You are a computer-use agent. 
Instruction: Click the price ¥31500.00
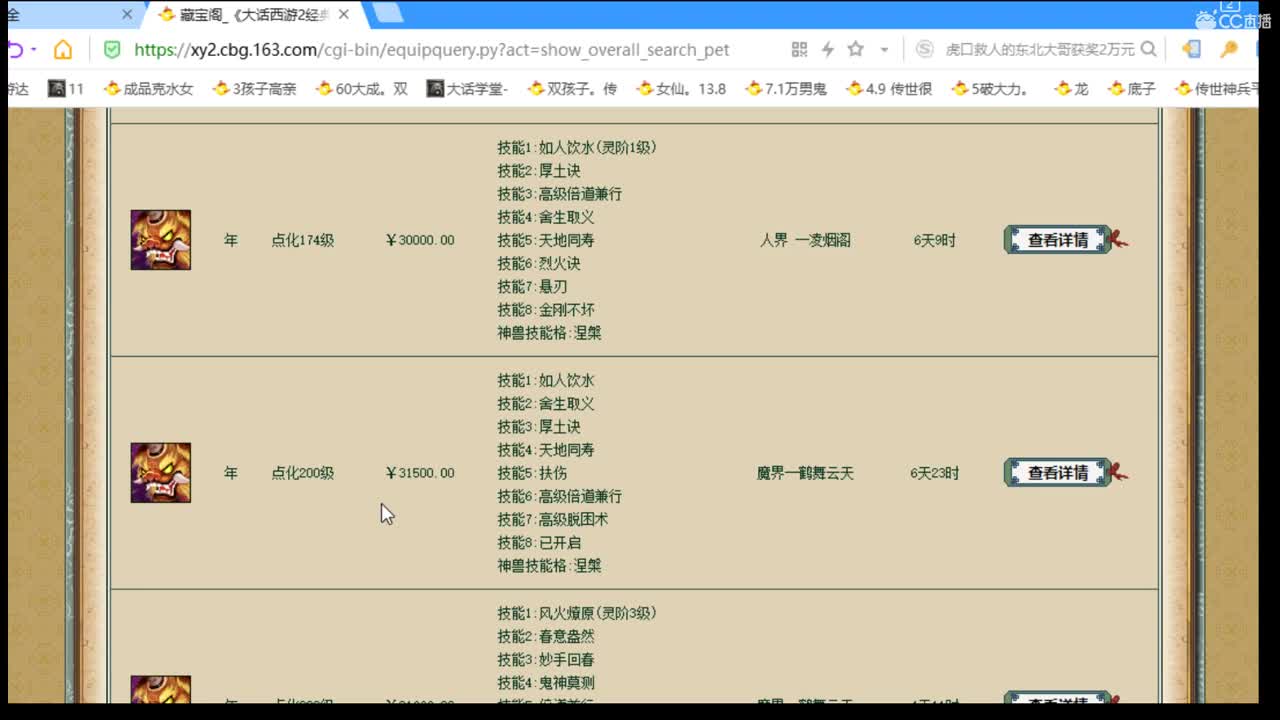tap(420, 473)
